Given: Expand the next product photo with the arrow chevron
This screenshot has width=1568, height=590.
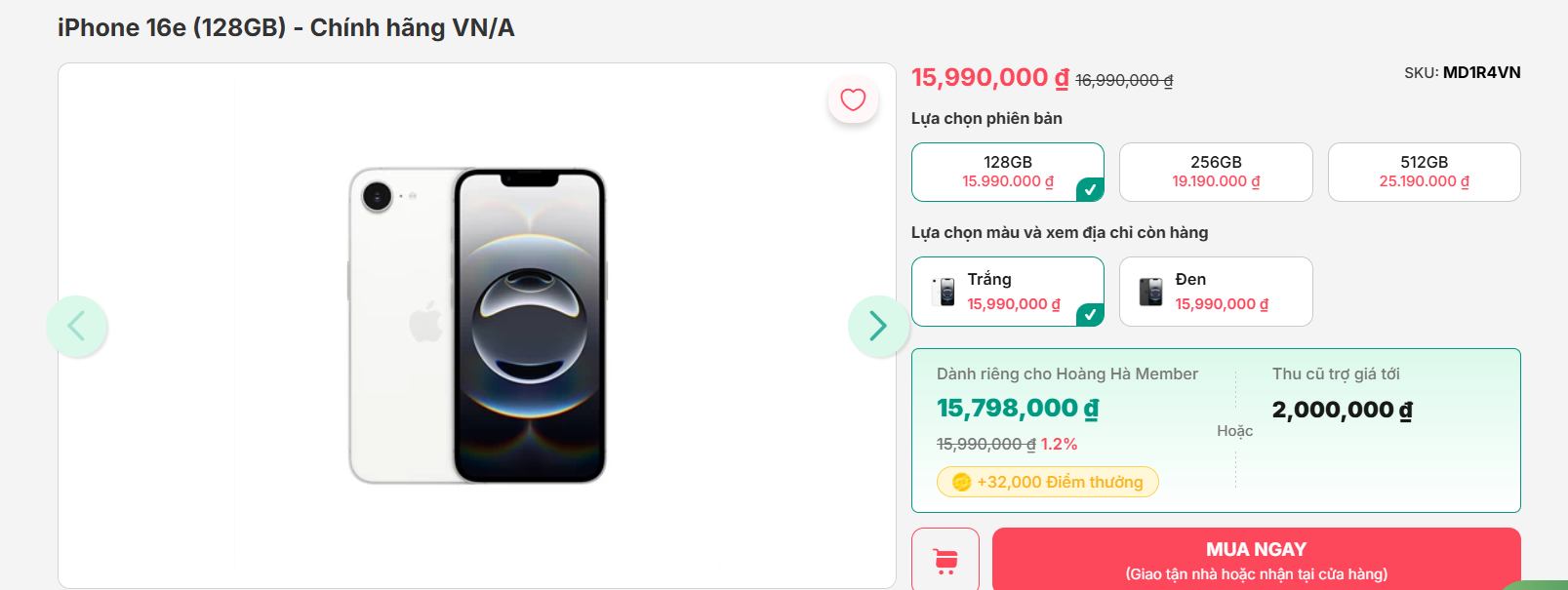Looking at the screenshot, I should click(x=877, y=326).
